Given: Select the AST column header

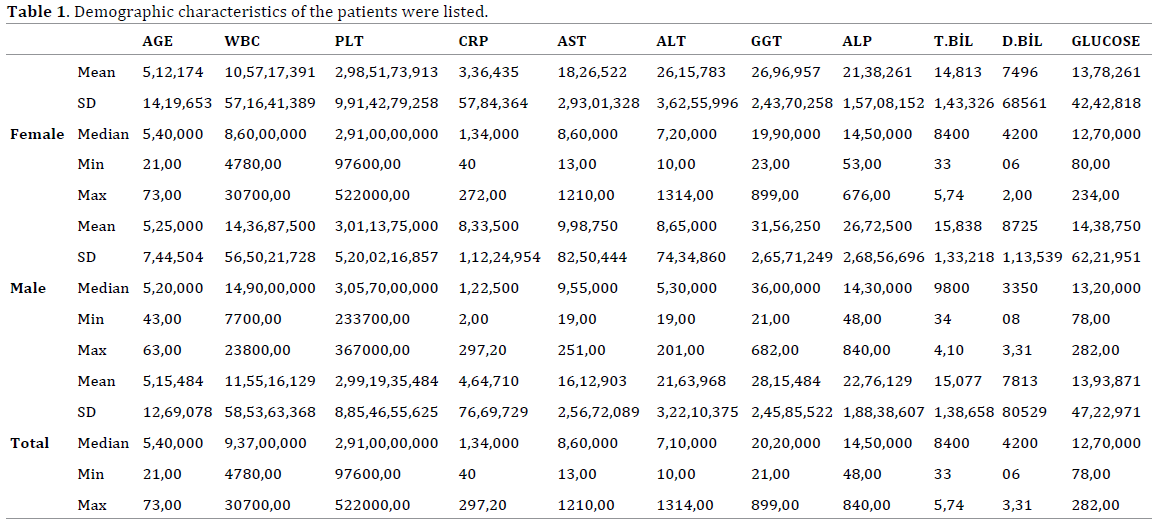Looking at the screenshot, I should click(x=572, y=41).
